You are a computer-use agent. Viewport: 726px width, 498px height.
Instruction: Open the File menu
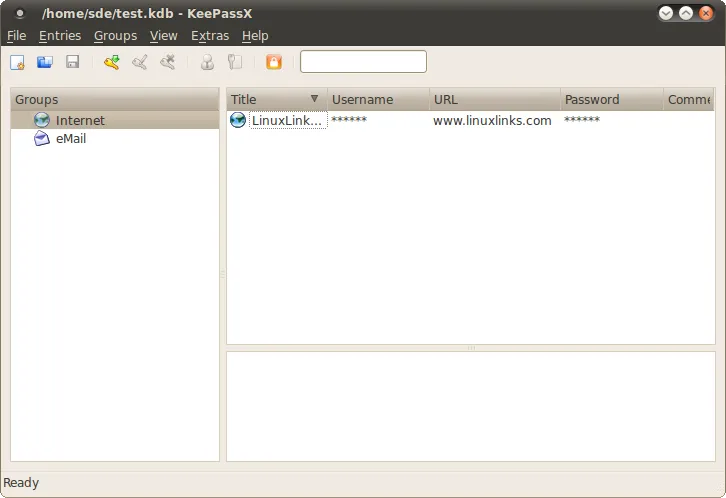coord(16,35)
